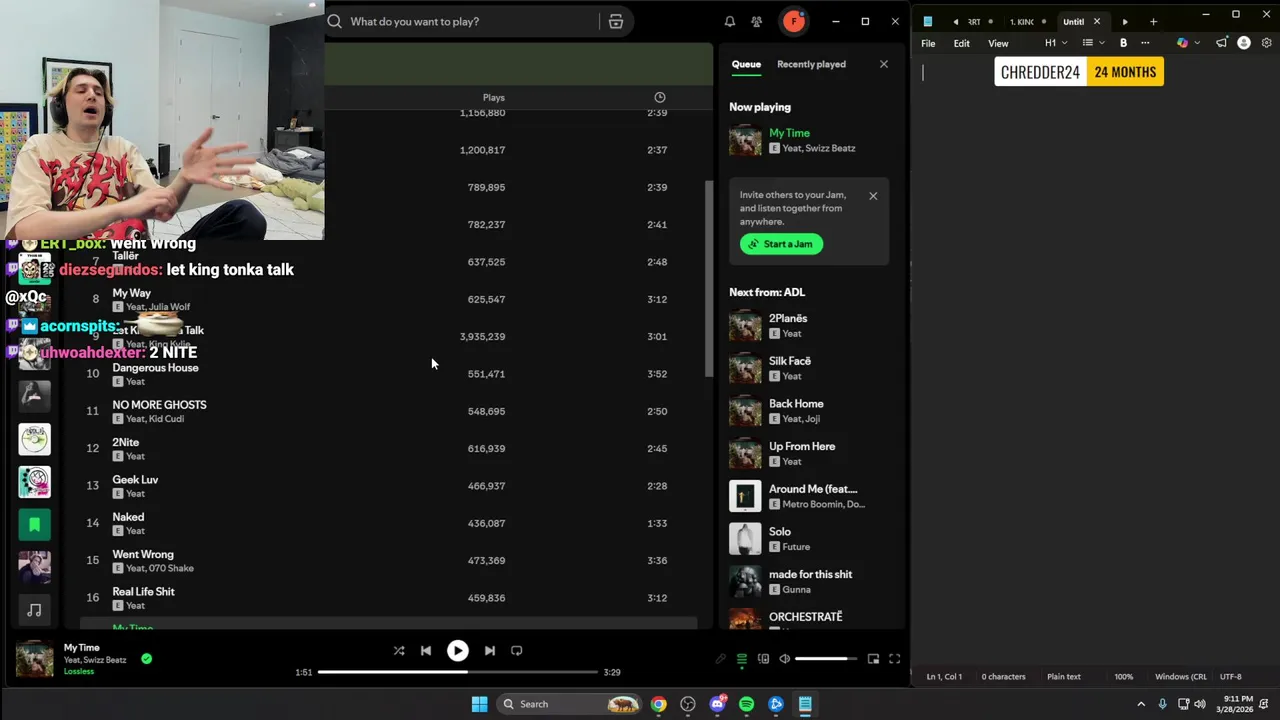Expand the list style dropdown in Notepad
The height and width of the screenshot is (720, 1280).
(1093, 43)
